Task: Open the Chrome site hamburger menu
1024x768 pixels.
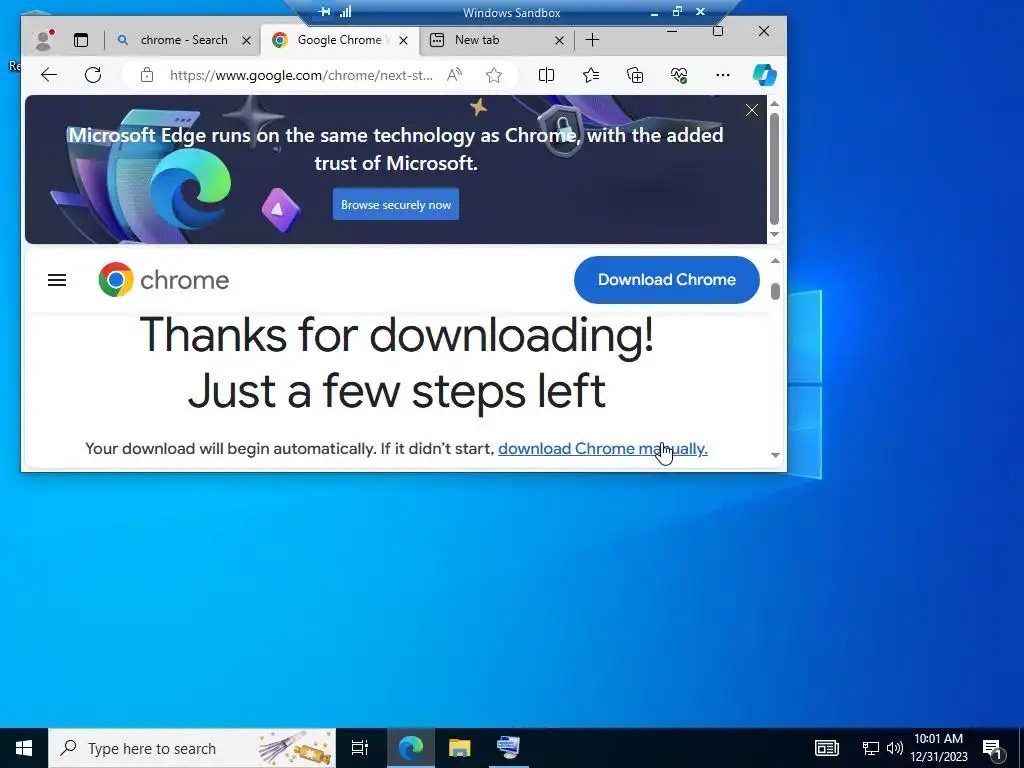Action: click(x=57, y=280)
